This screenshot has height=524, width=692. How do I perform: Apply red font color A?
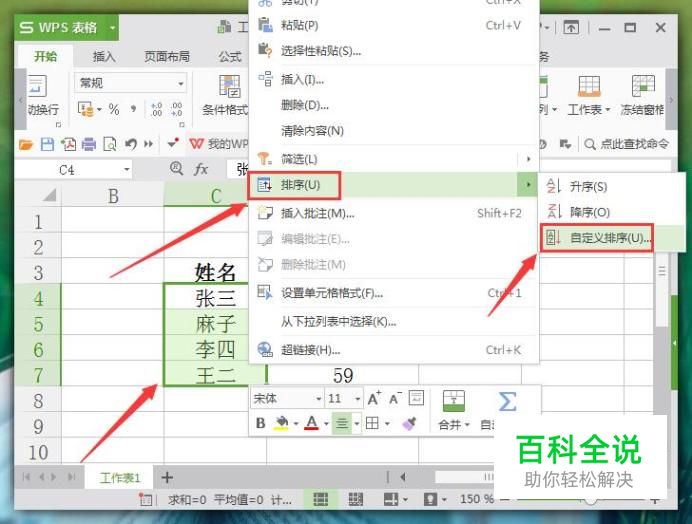(x=312, y=423)
